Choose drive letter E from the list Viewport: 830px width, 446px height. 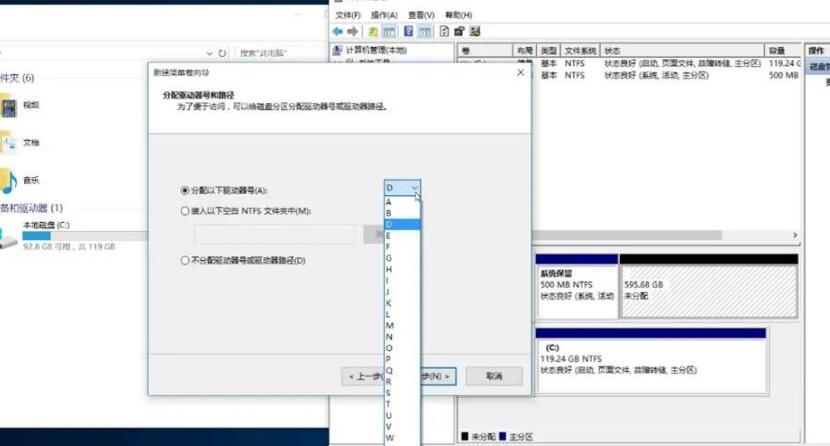[402, 235]
